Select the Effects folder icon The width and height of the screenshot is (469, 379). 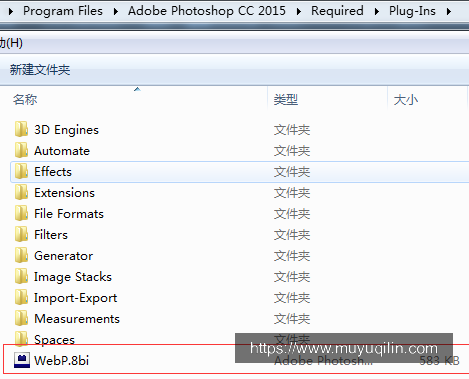coord(21,171)
